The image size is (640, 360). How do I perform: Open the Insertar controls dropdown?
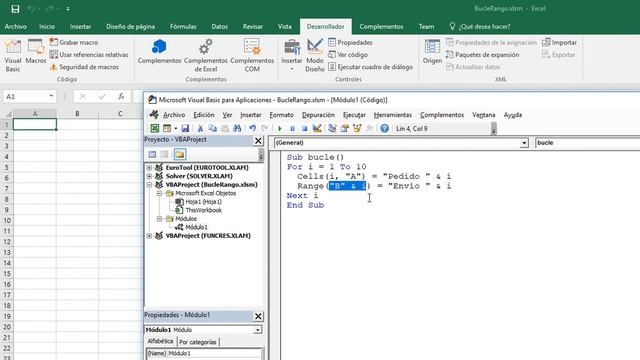coord(291,56)
